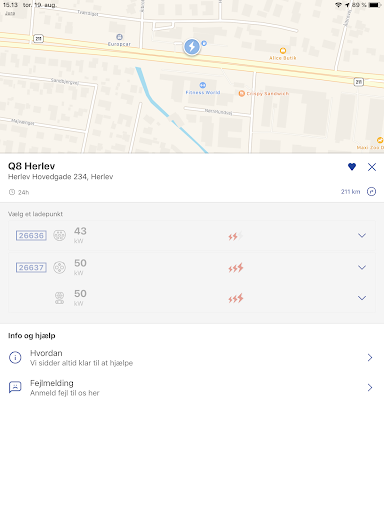Select charge point 26636 badge
The image size is (384, 512).
(31, 235)
